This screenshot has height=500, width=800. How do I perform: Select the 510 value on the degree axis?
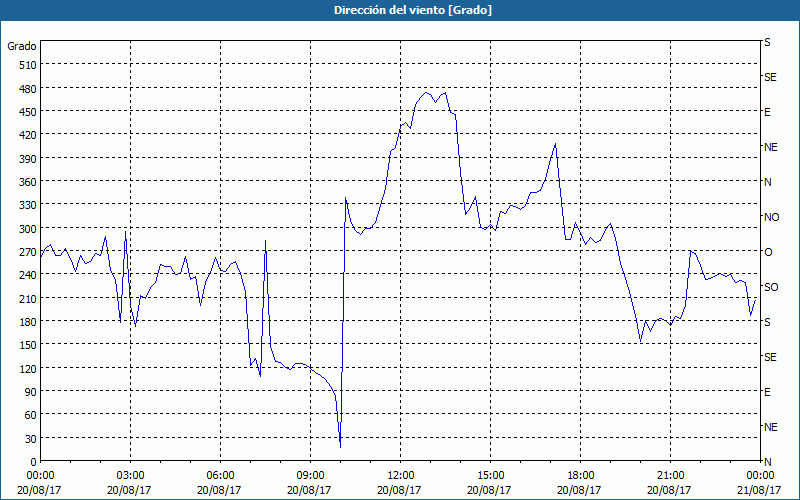pos(28,65)
